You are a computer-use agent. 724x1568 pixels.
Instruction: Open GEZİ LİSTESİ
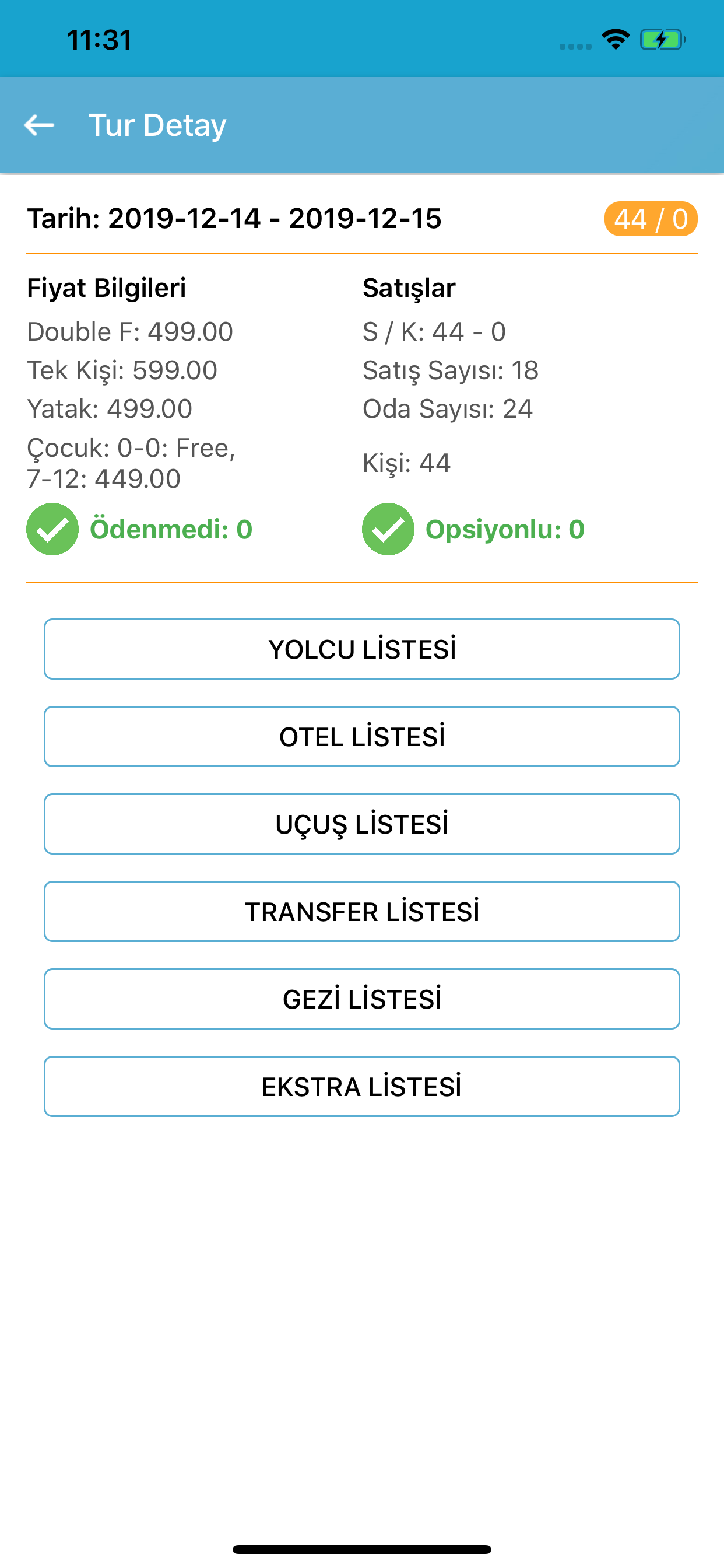point(362,999)
